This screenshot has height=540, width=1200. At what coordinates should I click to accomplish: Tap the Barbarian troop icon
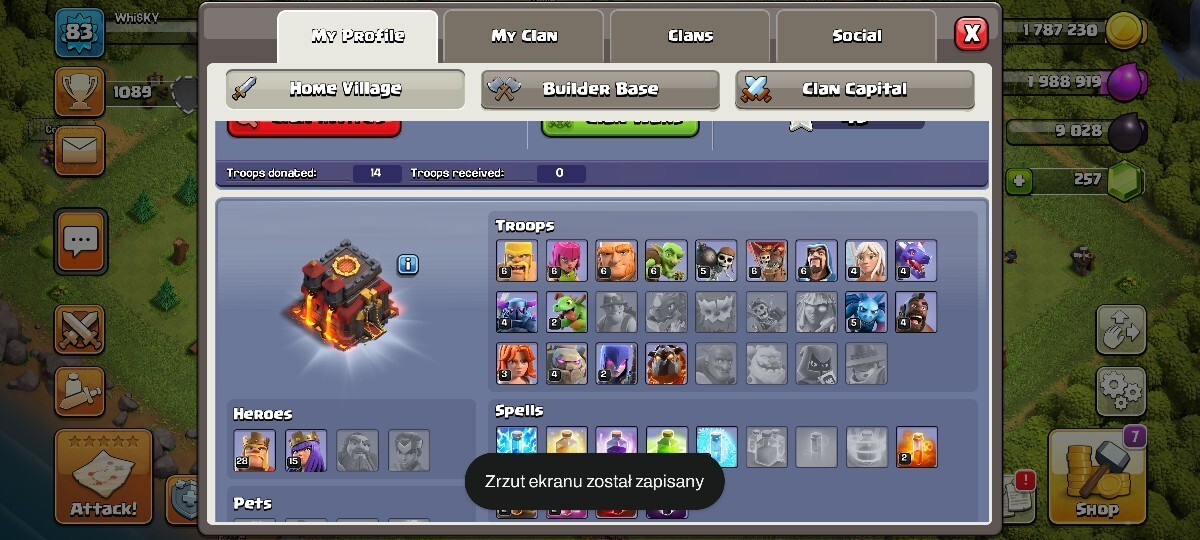click(x=517, y=260)
